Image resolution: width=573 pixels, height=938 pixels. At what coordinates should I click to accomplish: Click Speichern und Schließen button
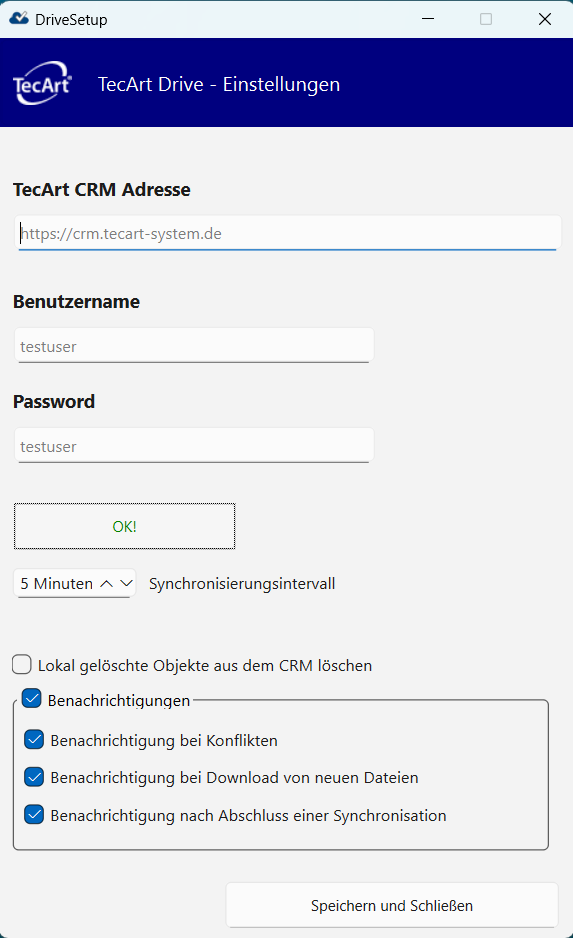click(x=392, y=905)
